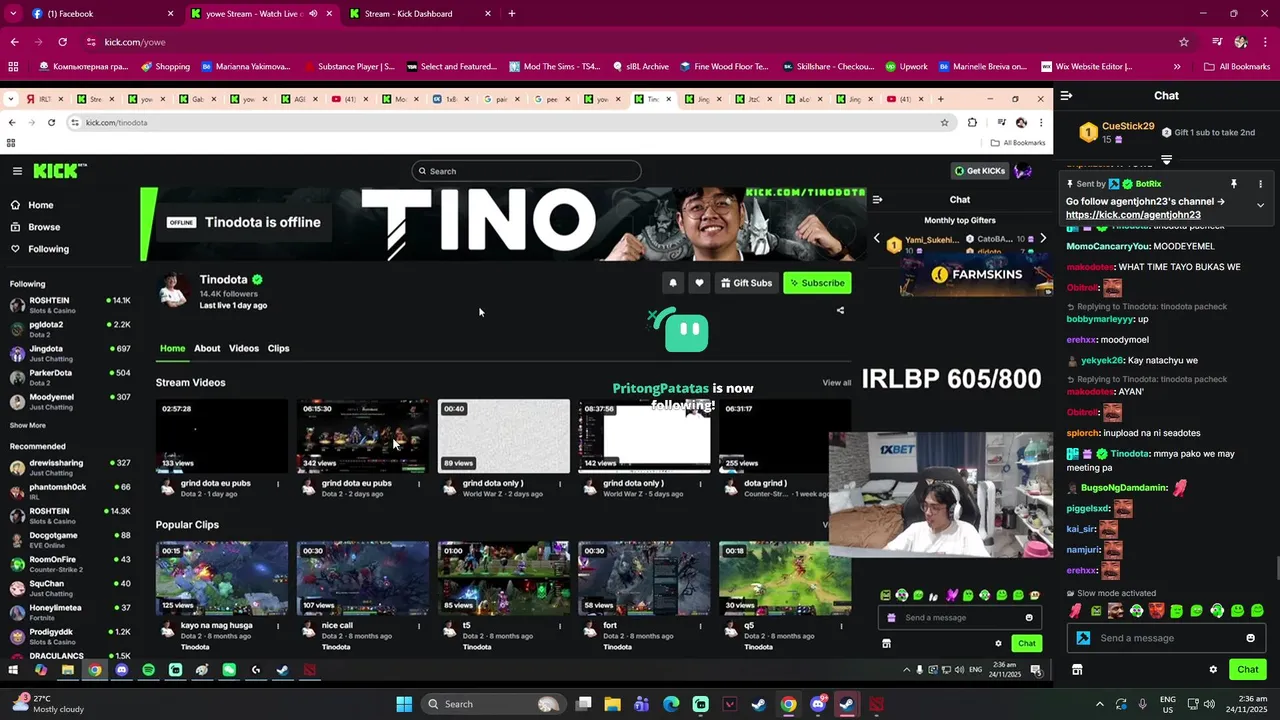Unpin the BotRix pinned message with the pin icon
Image resolution: width=1280 pixels, height=720 pixels.
point(1234,184)
